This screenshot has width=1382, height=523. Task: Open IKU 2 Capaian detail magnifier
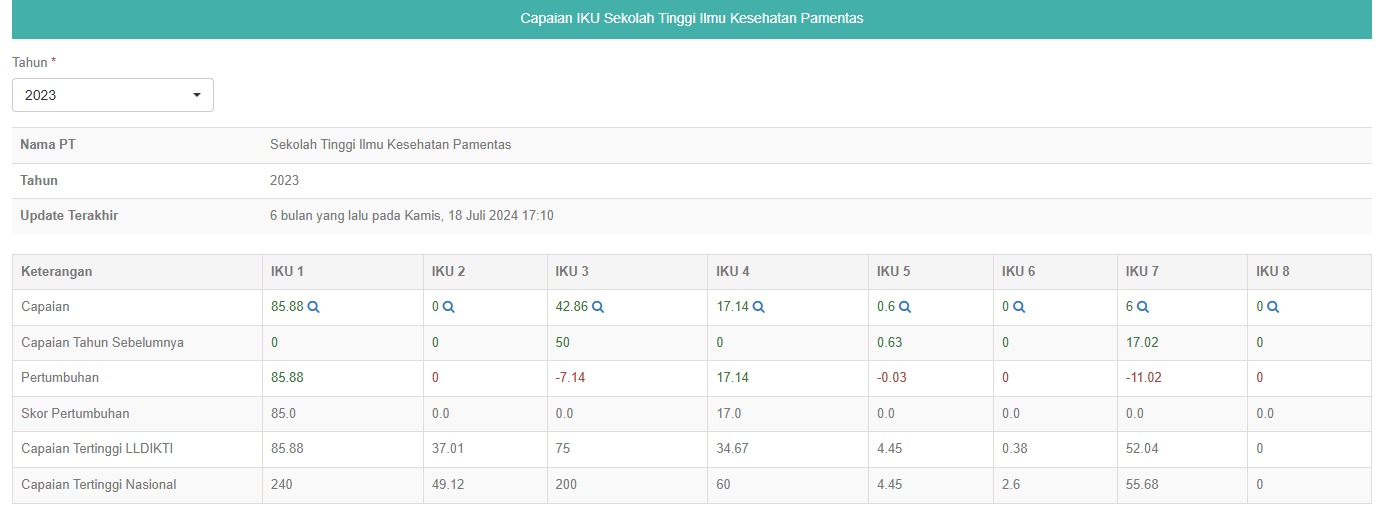click(x=449, y=307)
